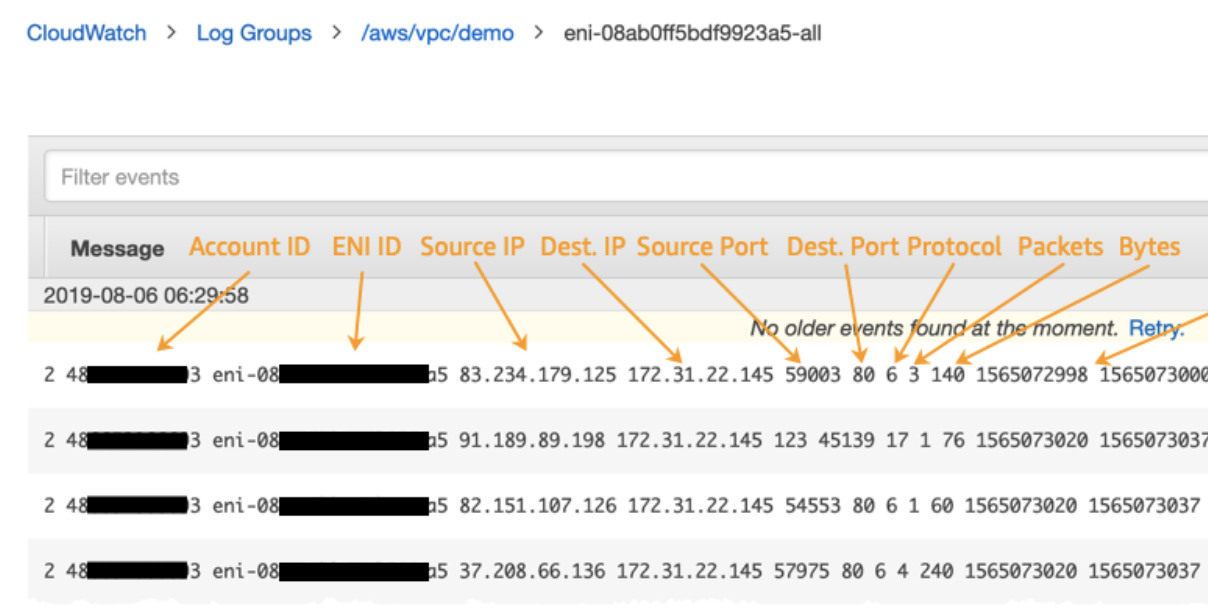Click the Account ID annotation label

click(250, 246)
